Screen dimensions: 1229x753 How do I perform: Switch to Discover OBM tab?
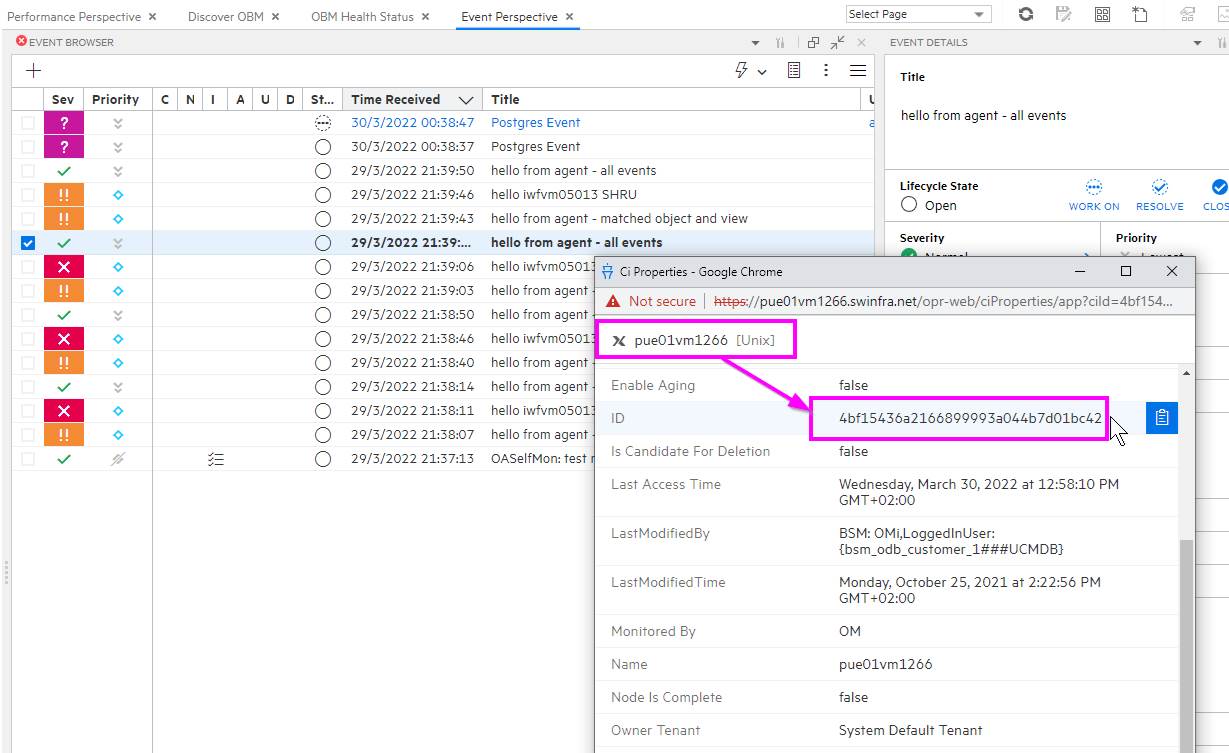pyautogui.click(x=226, y=17)
